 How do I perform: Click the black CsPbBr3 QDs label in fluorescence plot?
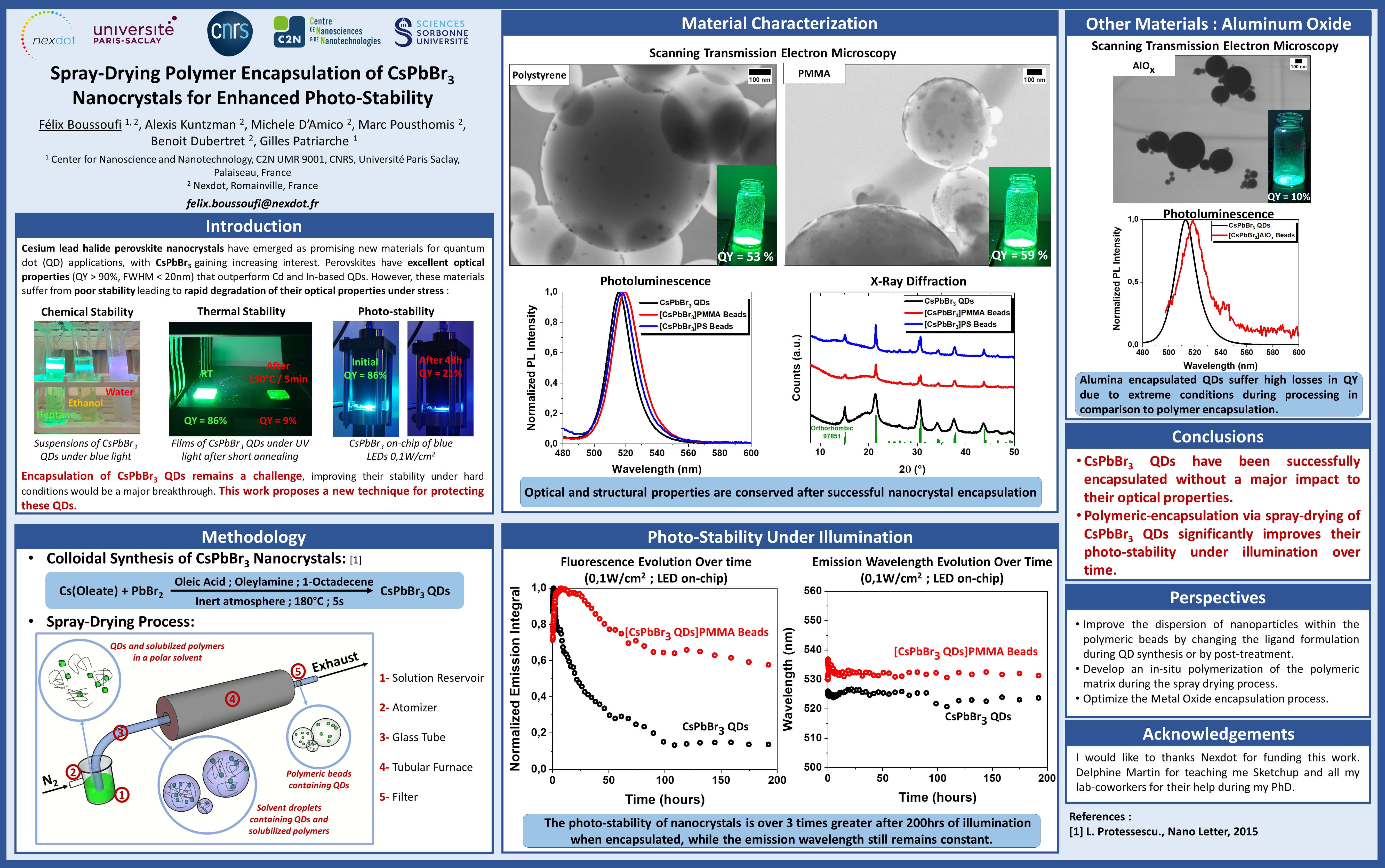coord(715,727)
